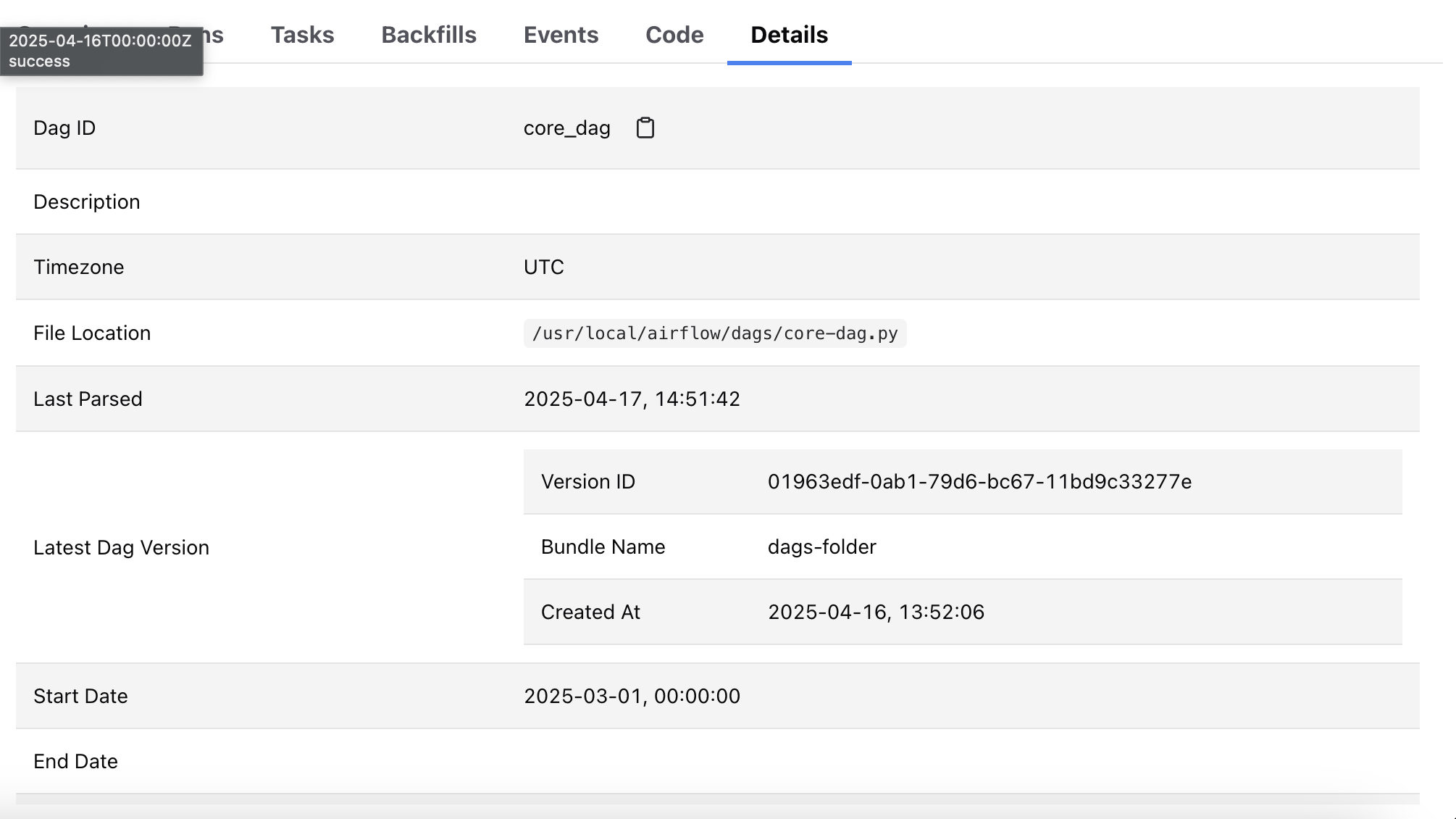
Task: Click the Description row label
Action: point(87,202)
